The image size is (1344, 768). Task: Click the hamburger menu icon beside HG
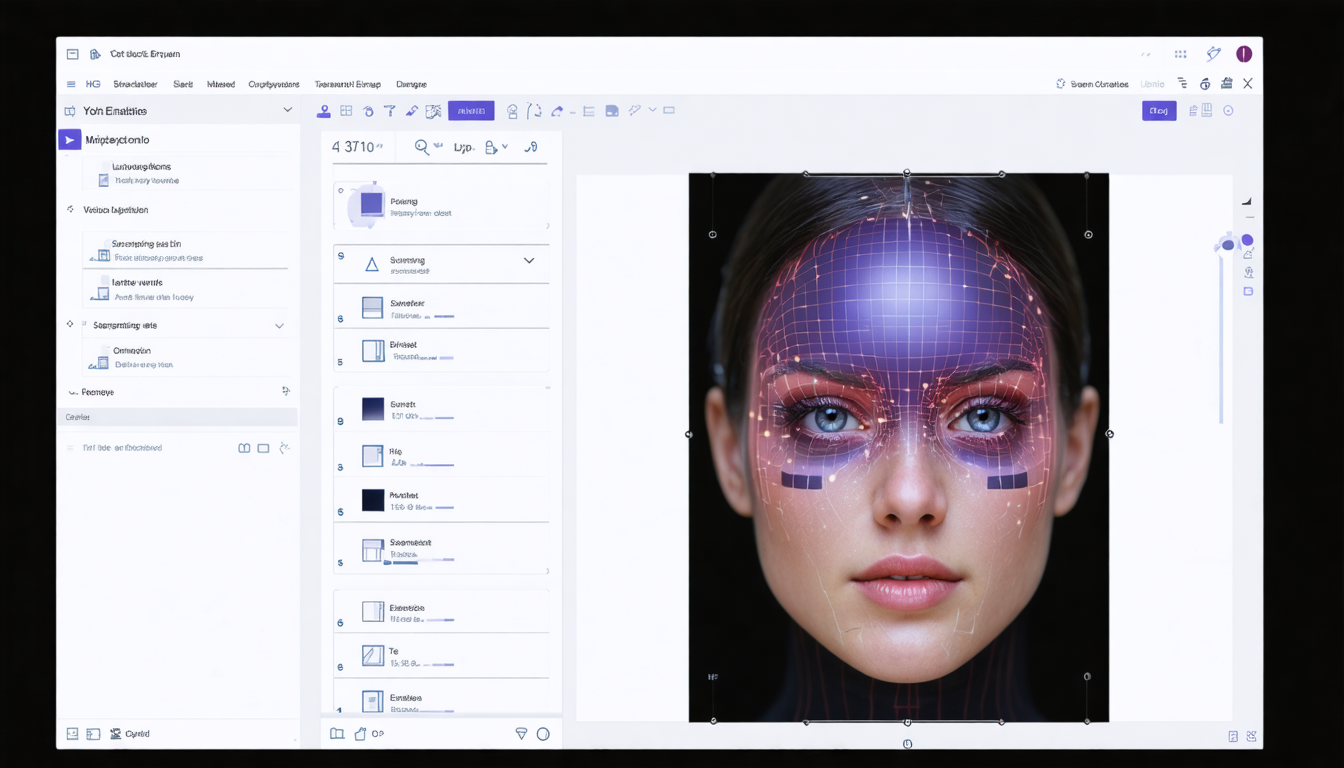[x=71, y=85]
